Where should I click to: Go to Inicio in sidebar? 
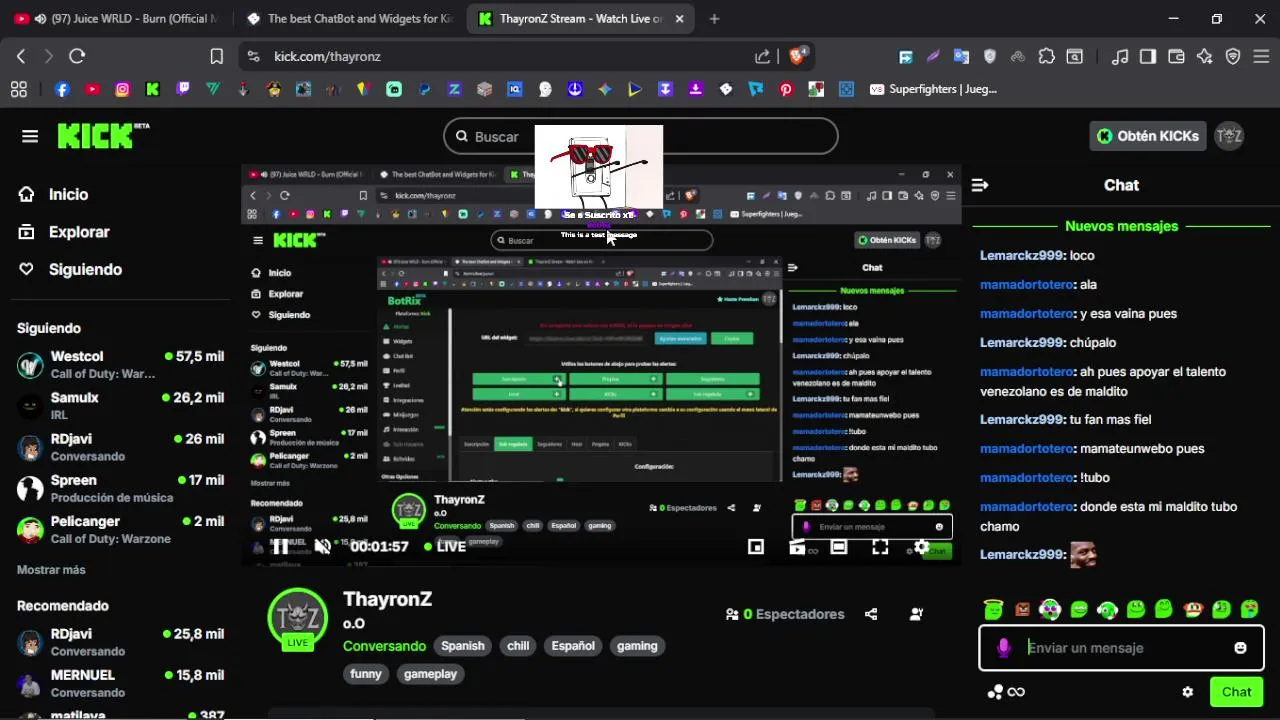tap(54, 194)
